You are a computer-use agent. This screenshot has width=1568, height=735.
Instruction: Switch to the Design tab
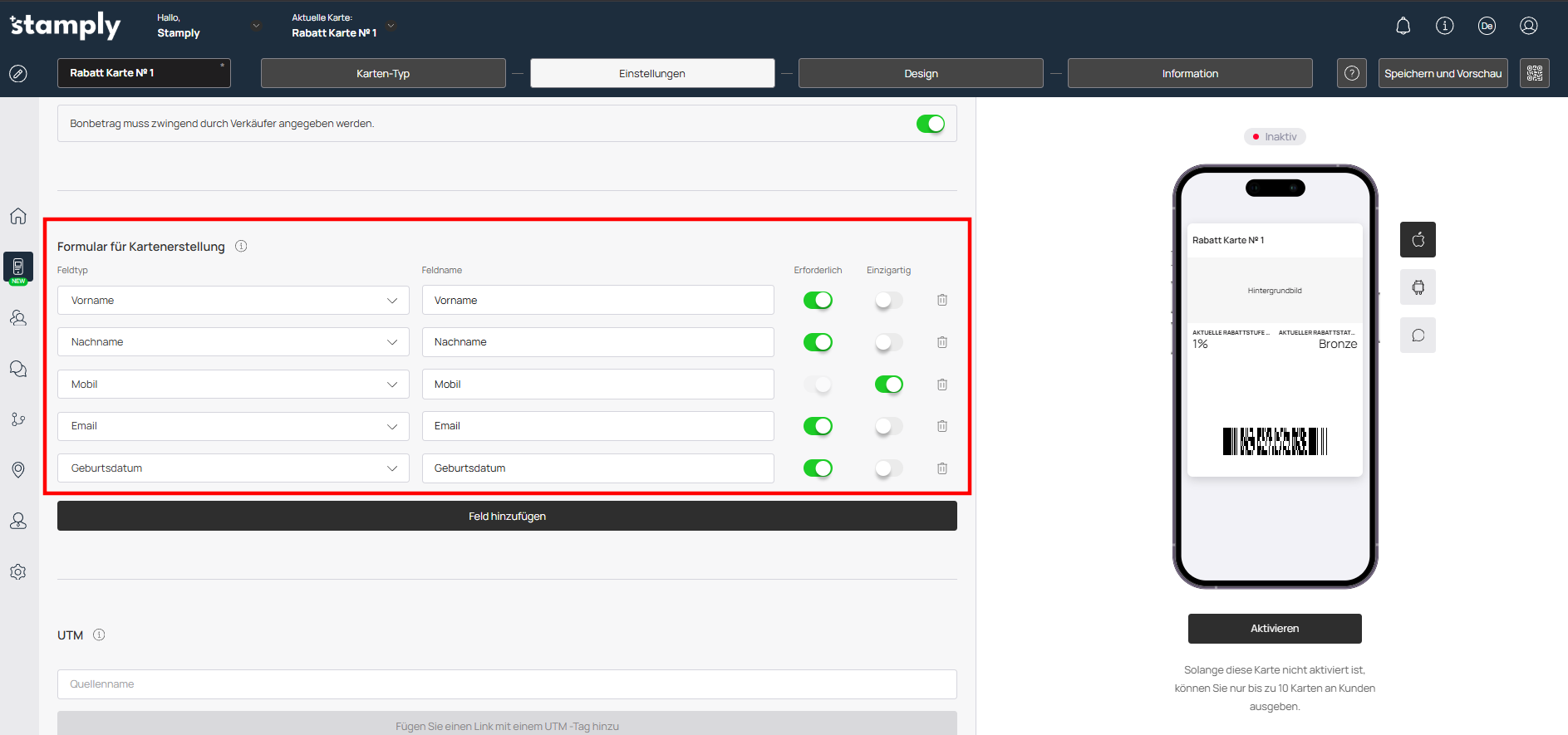(921, 73)
